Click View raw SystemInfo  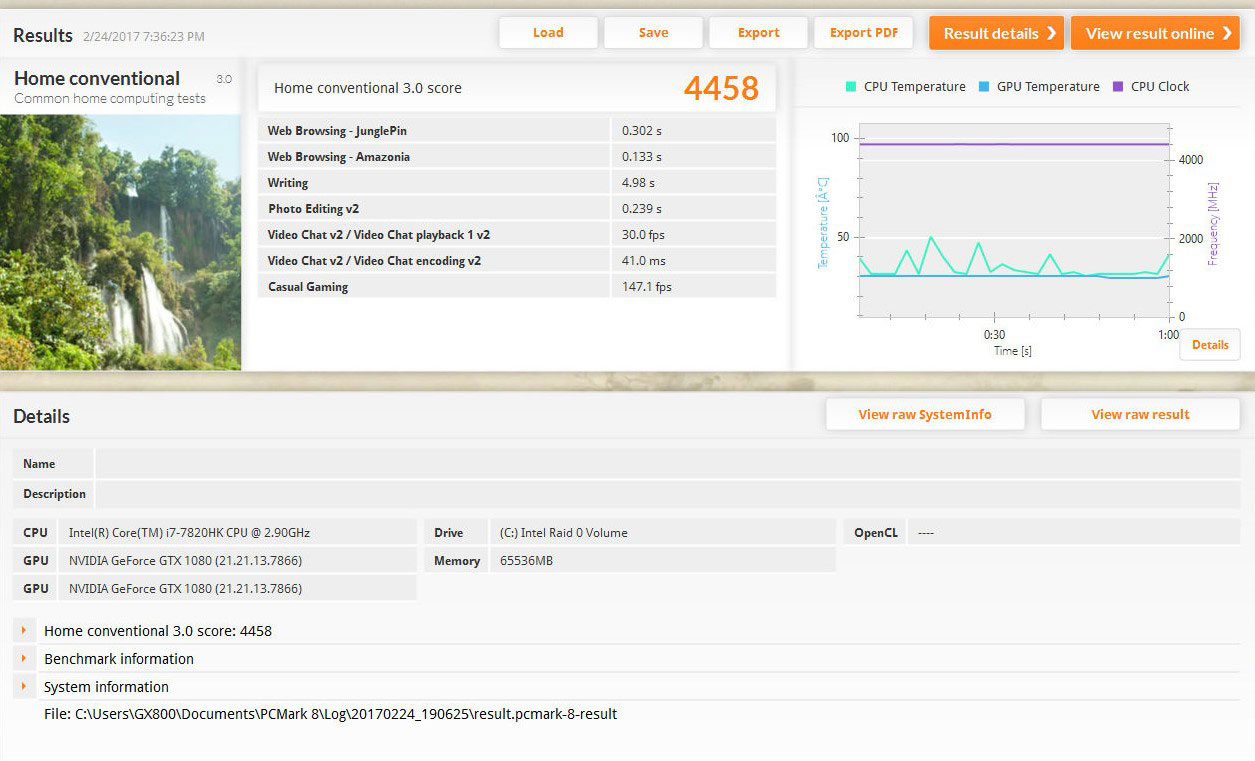point(925,415)
